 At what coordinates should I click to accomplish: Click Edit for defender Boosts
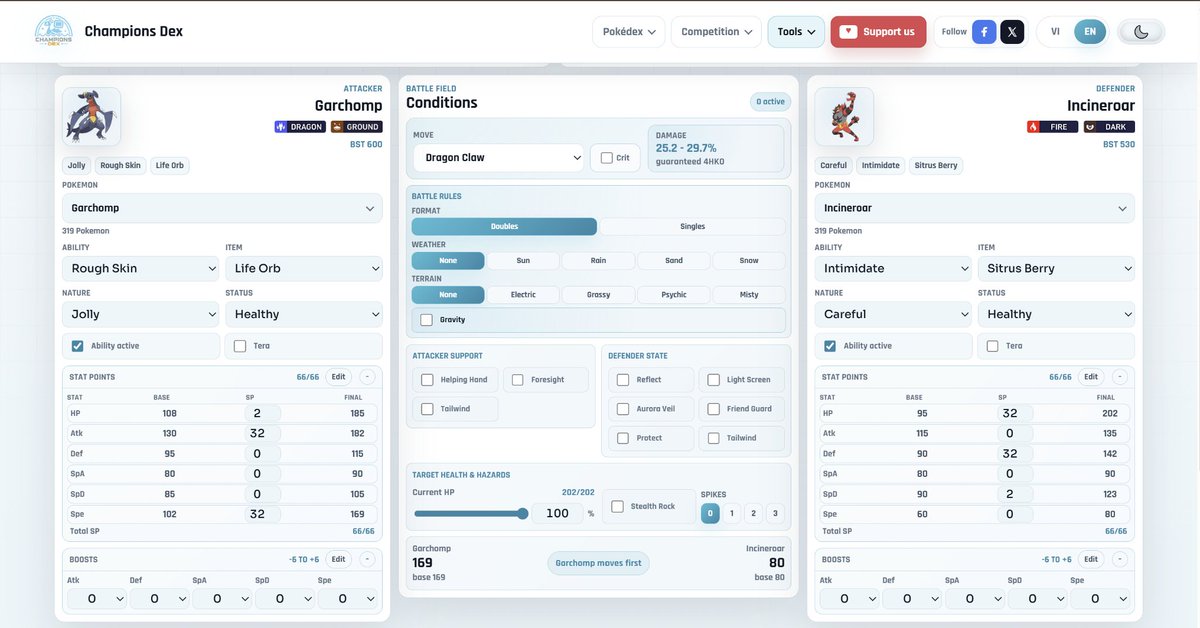1091,559
